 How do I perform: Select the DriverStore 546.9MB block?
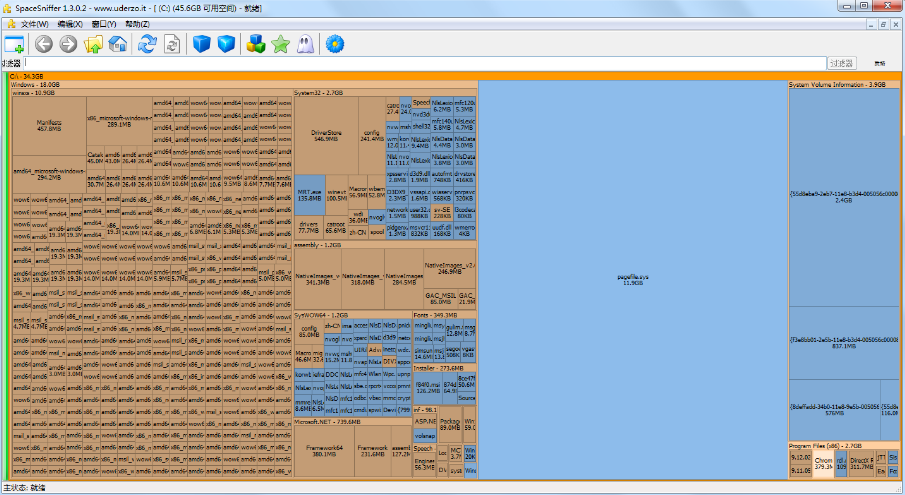click(326, 136)
